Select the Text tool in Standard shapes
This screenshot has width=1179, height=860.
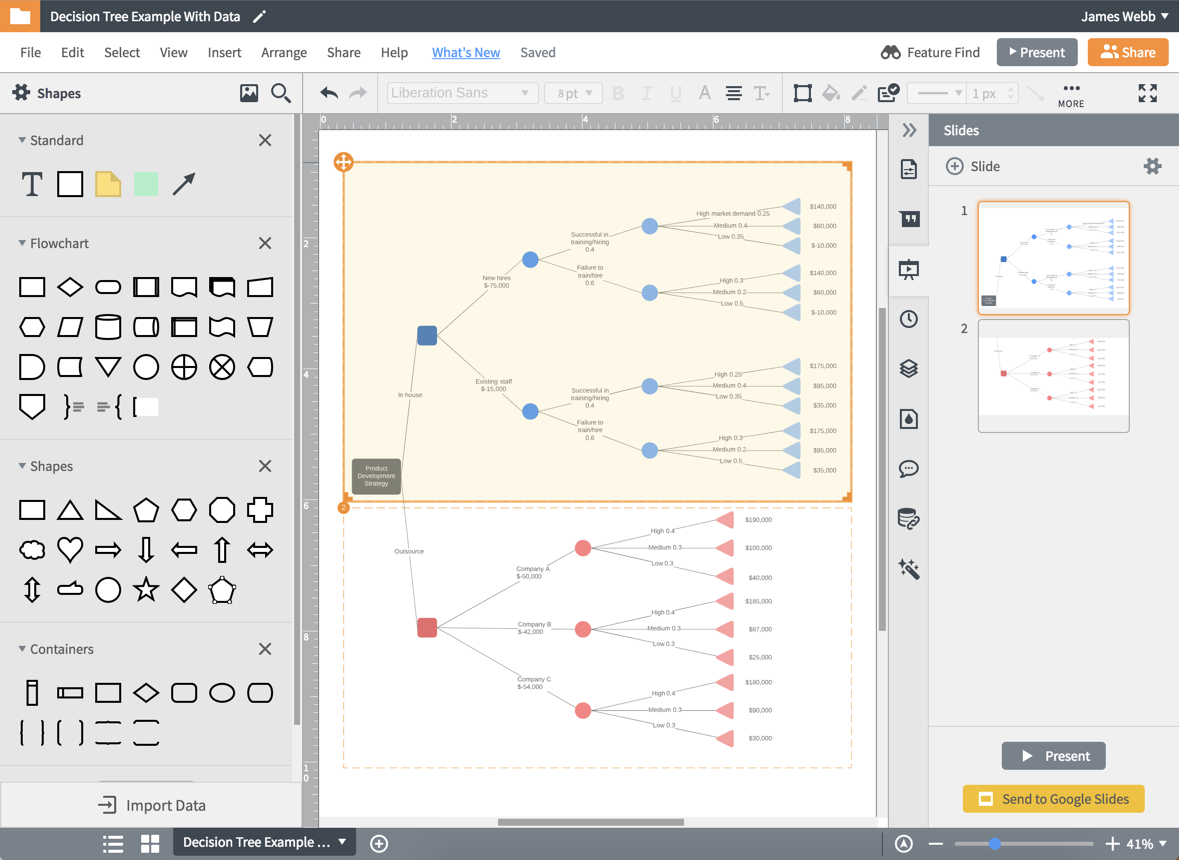(32, 183)
